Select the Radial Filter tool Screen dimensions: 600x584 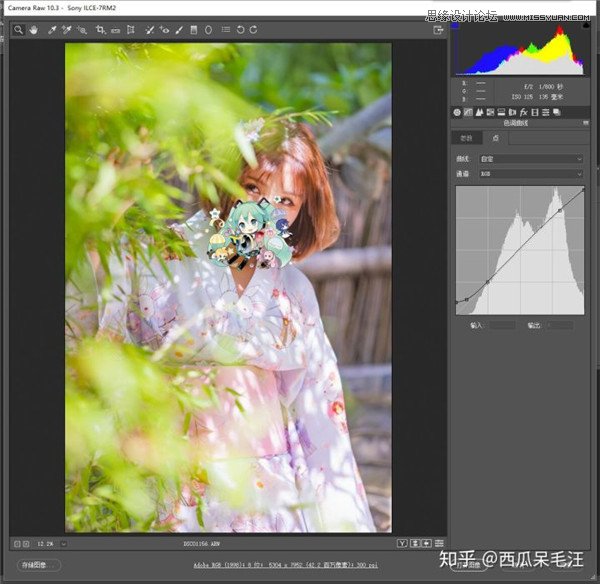(x=208, y=30)
